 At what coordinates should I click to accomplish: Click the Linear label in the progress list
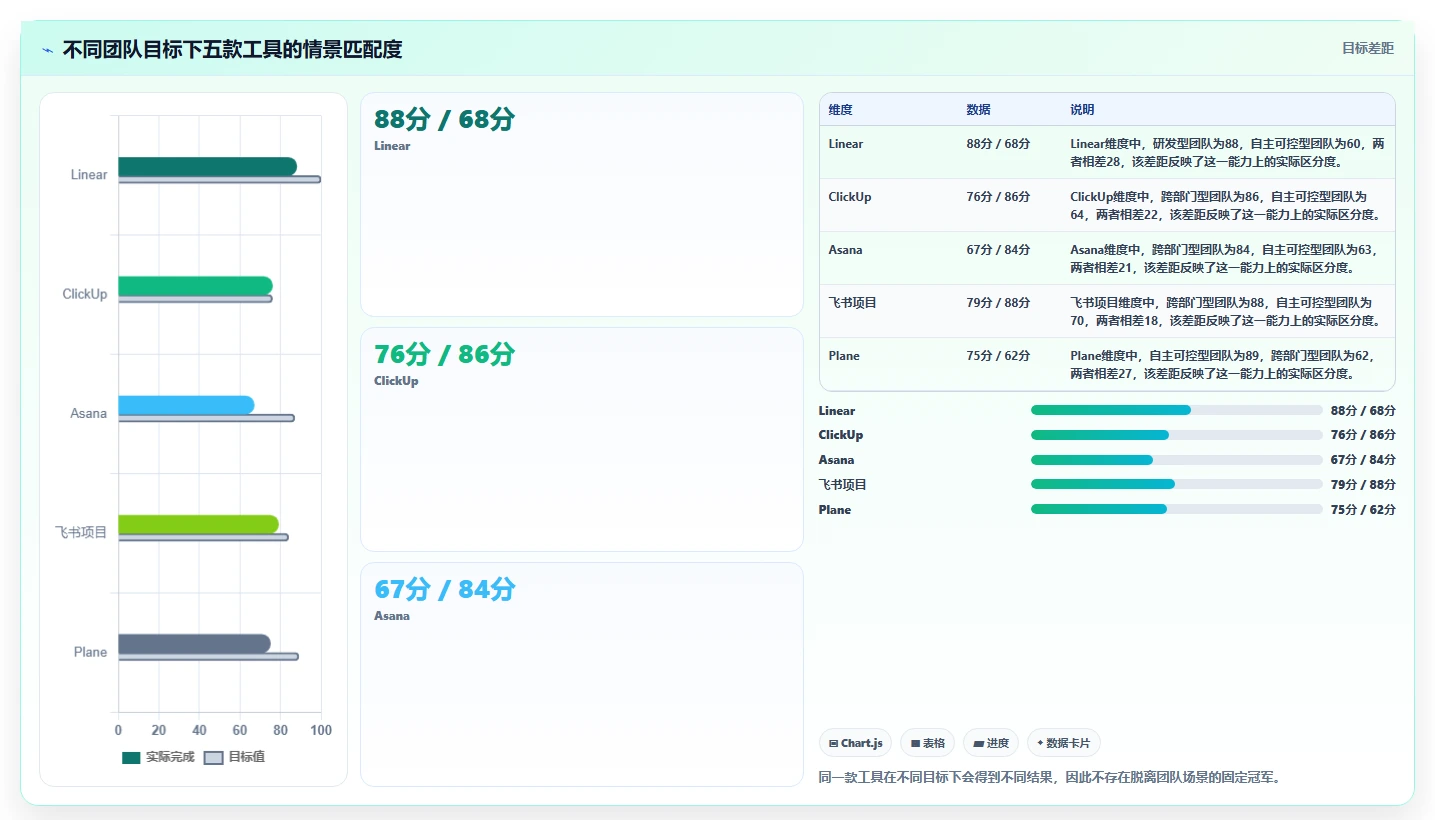[837, 411]
